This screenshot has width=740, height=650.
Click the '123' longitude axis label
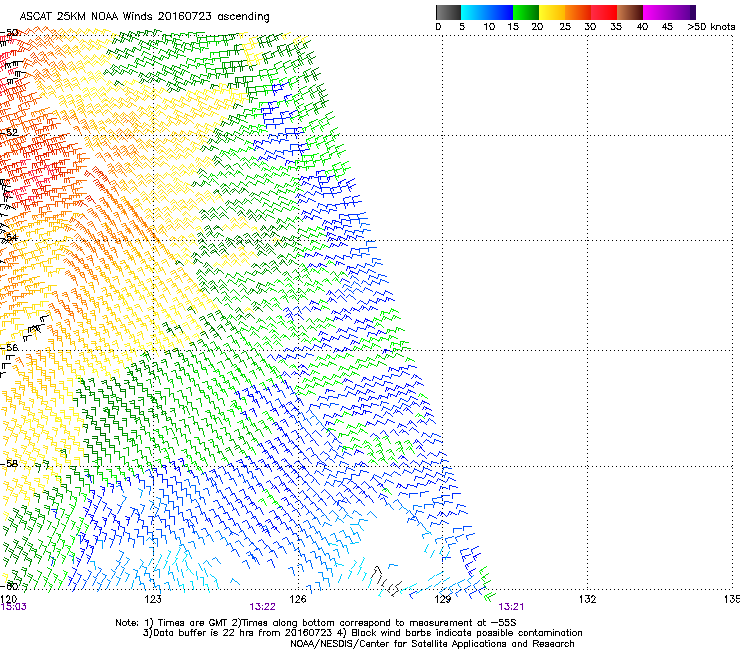pos(153,599)
